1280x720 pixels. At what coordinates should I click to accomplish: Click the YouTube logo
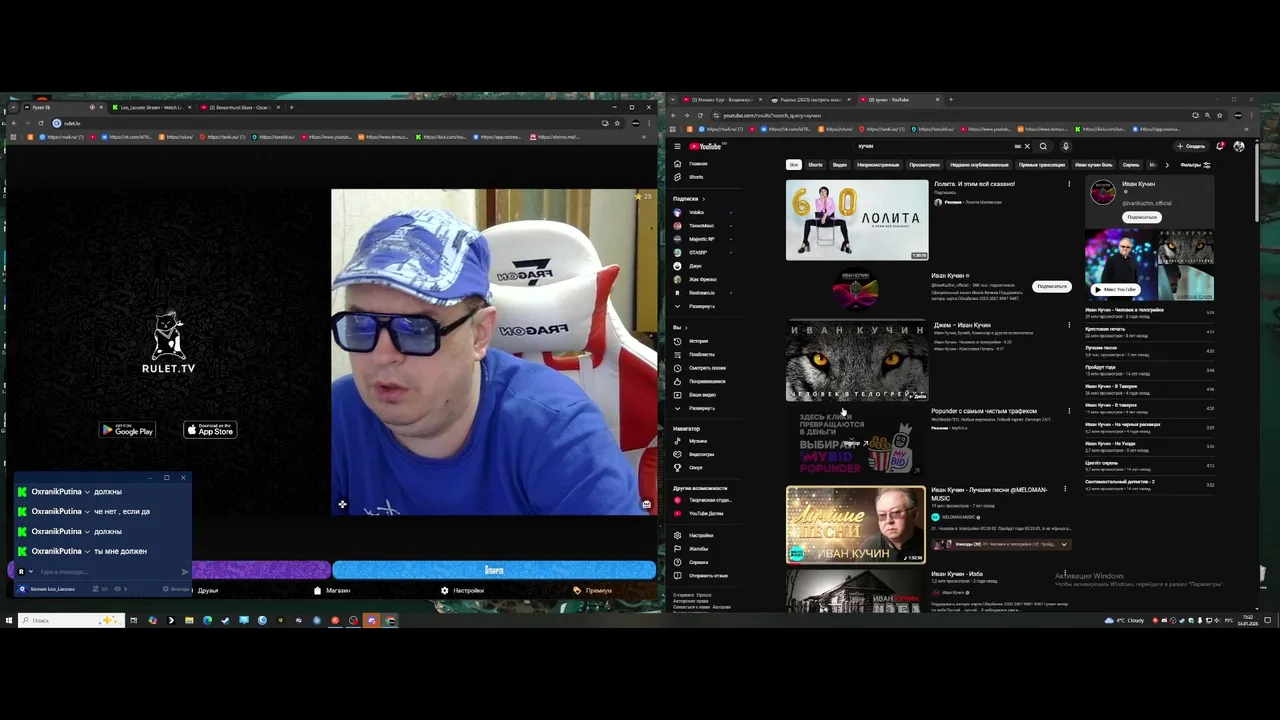pyautogui.click(x=704, y=146)
